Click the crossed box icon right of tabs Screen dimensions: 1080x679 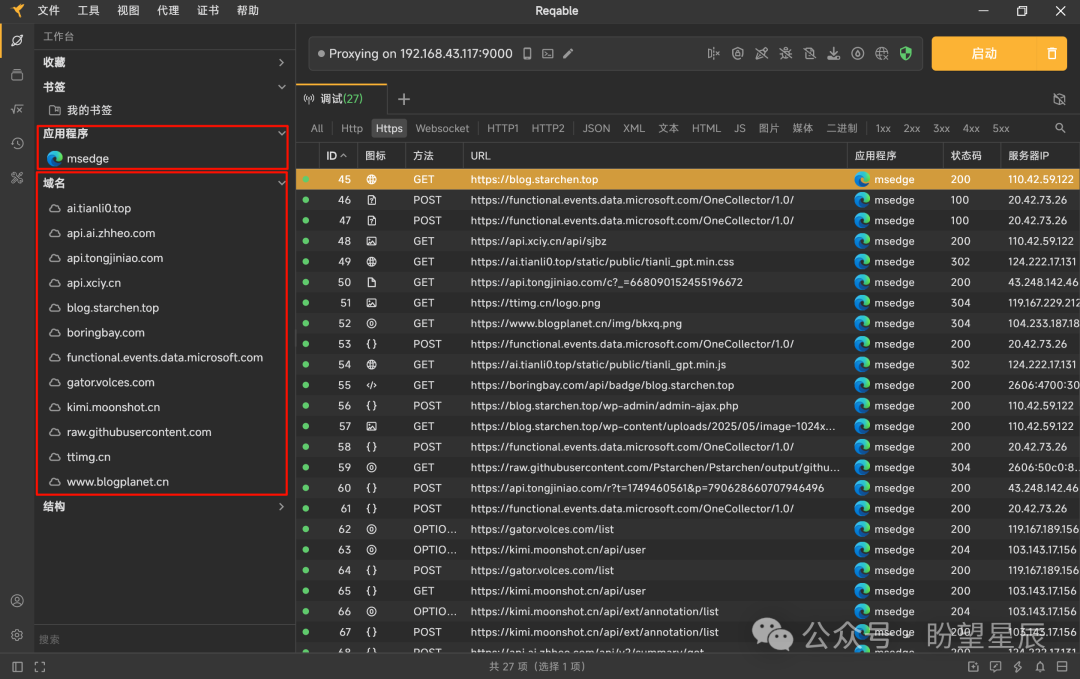(x=1059, y=99)
